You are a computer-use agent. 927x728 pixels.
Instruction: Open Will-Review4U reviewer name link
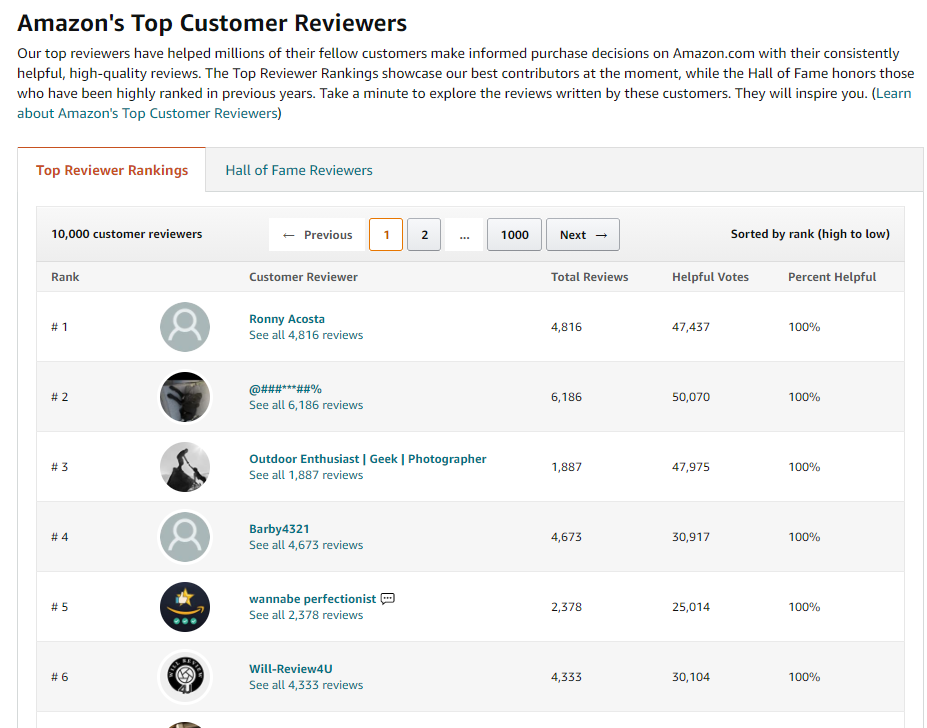coord(290,669)
